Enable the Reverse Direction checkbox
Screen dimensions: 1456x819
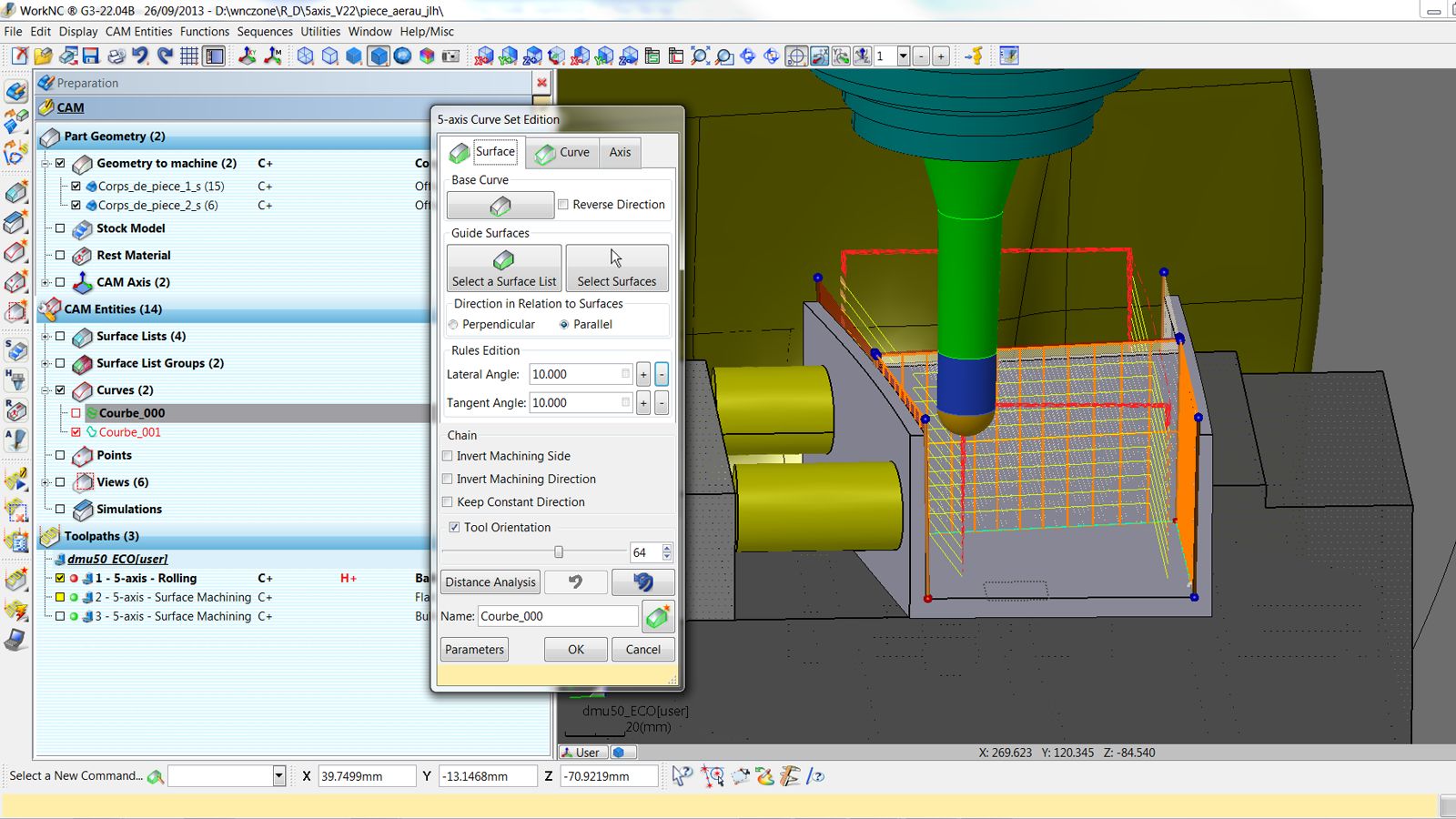click(563, 205)
